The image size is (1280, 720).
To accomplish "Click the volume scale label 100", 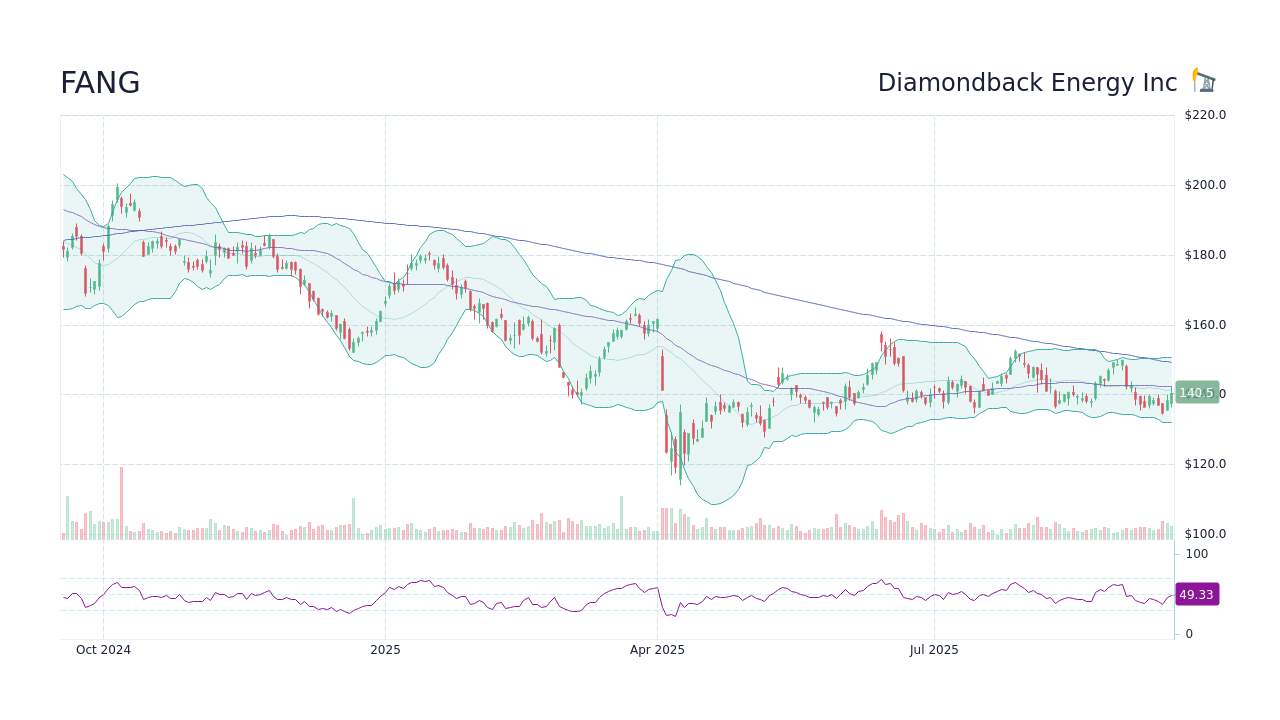I will tap(1196, 554).
